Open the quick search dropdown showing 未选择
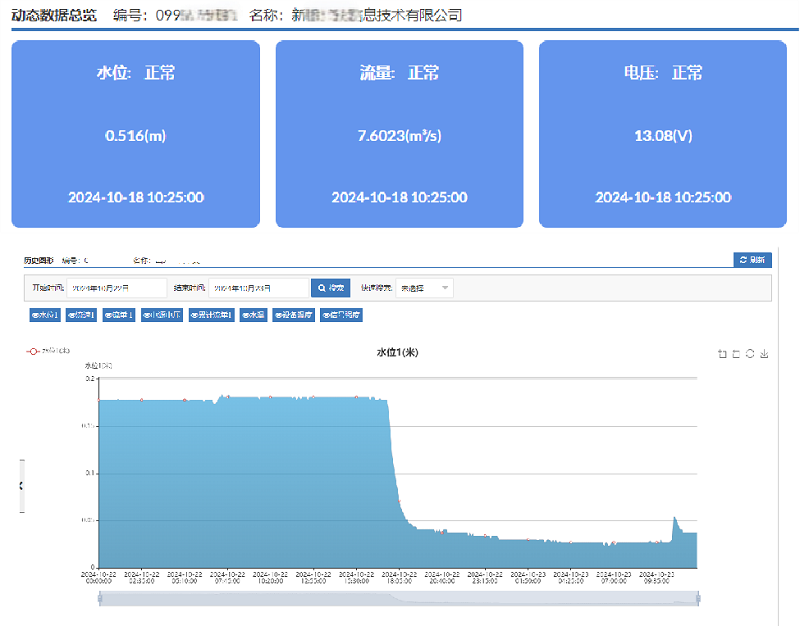This screenshot has width=800, height=626. [425, 287]
